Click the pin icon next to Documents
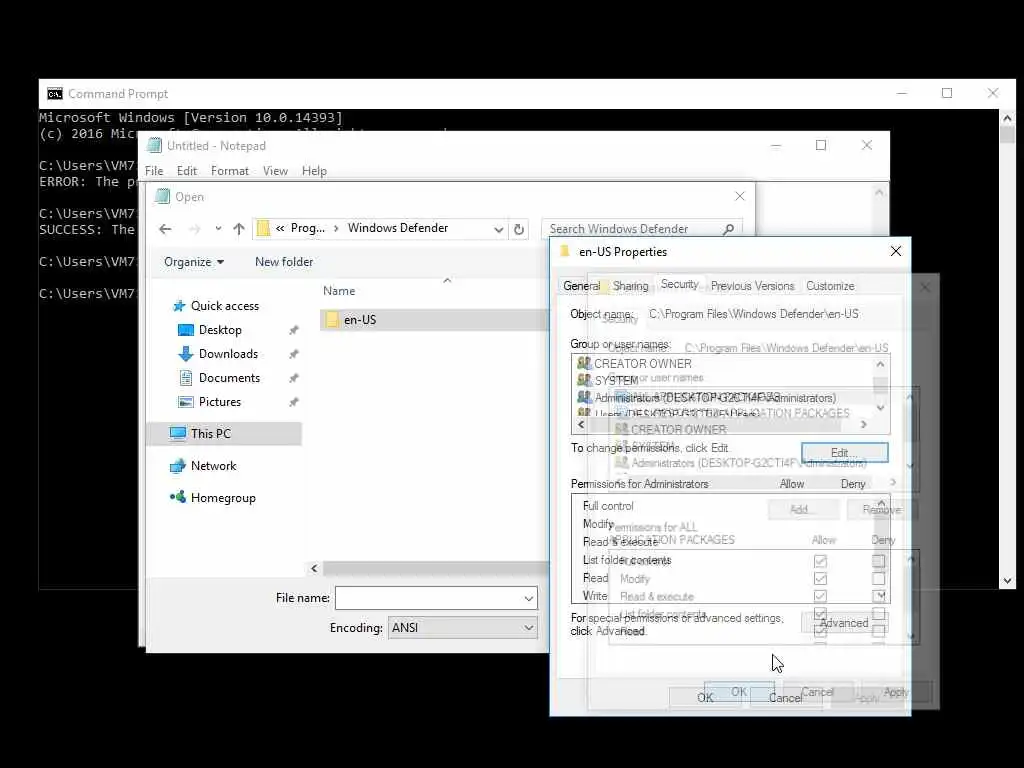Viewport: 1024px width, 768px height. coord(294,378)
